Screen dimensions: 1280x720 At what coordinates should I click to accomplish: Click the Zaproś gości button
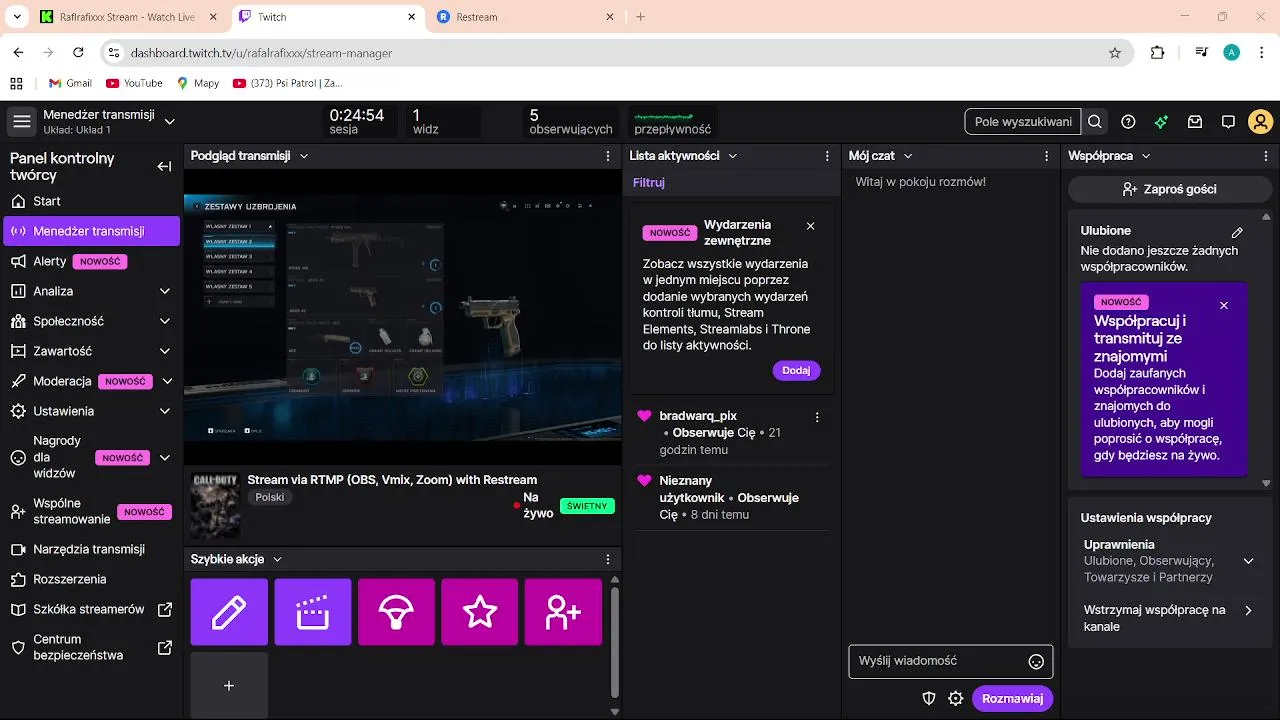click(1168, 189)
